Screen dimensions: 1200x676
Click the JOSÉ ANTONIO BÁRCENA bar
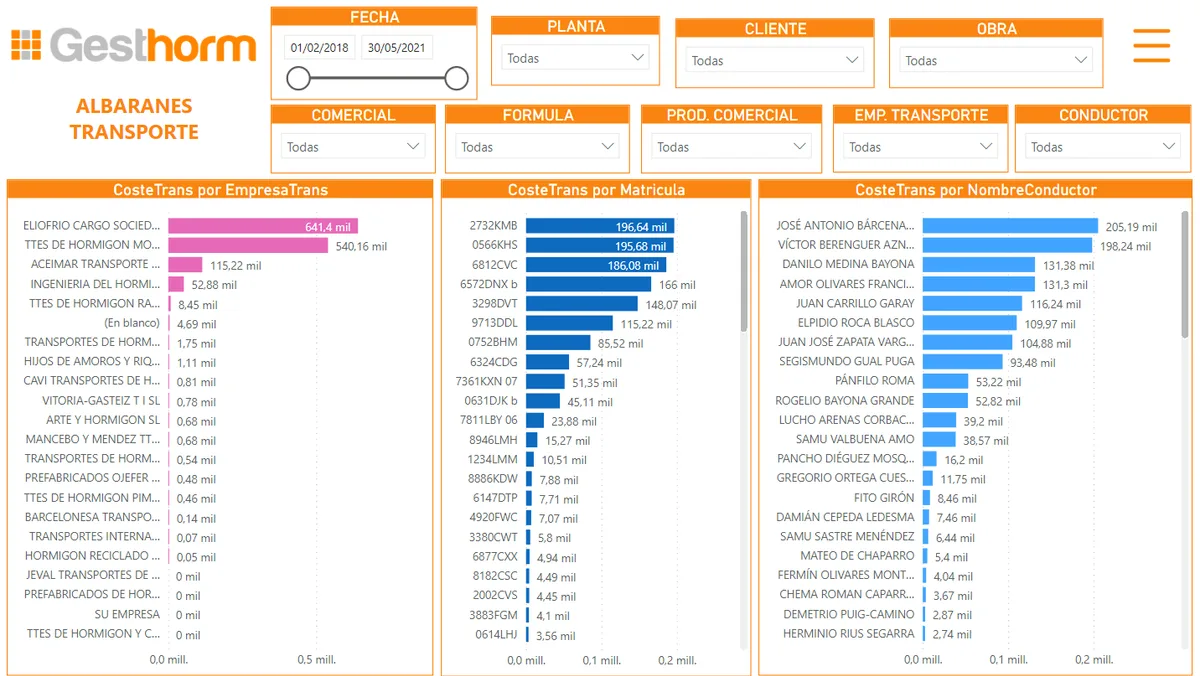(x=1010, y=226)
